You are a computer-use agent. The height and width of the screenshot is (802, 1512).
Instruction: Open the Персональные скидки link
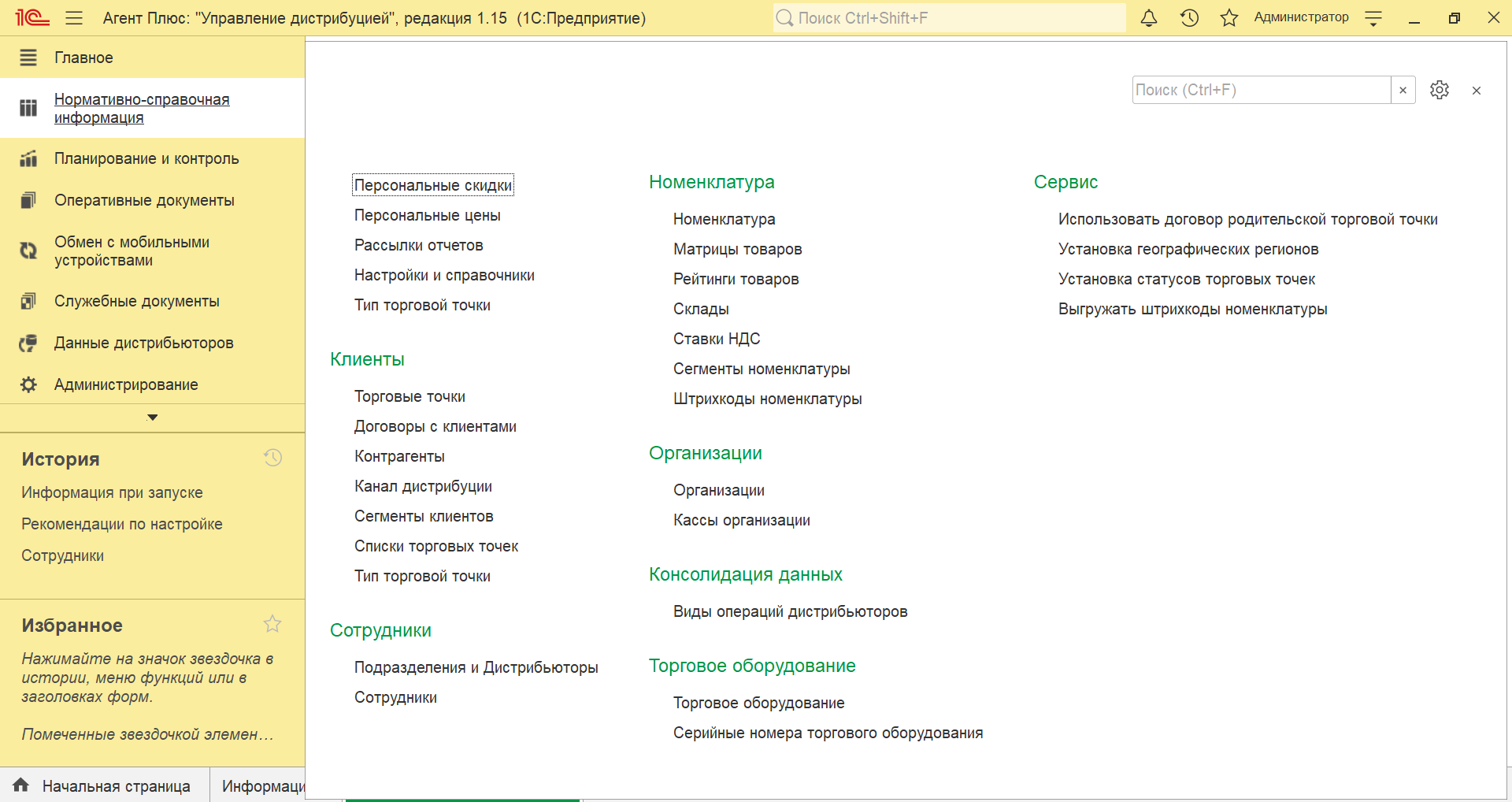(432, 185)
